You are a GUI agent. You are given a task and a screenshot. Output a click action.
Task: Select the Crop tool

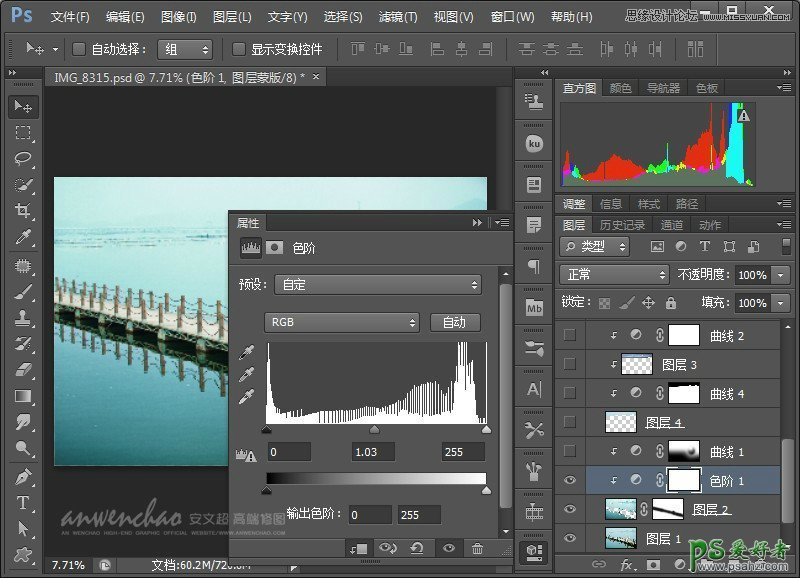pos(24,211)
